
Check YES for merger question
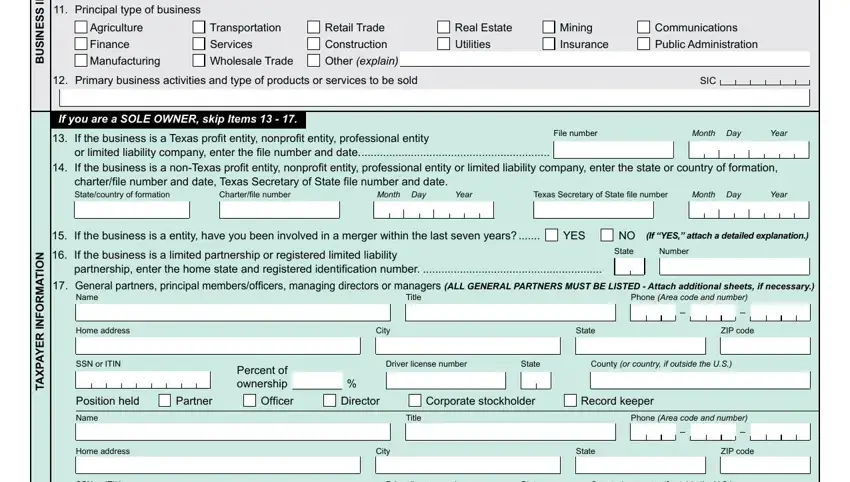(551, 235)
